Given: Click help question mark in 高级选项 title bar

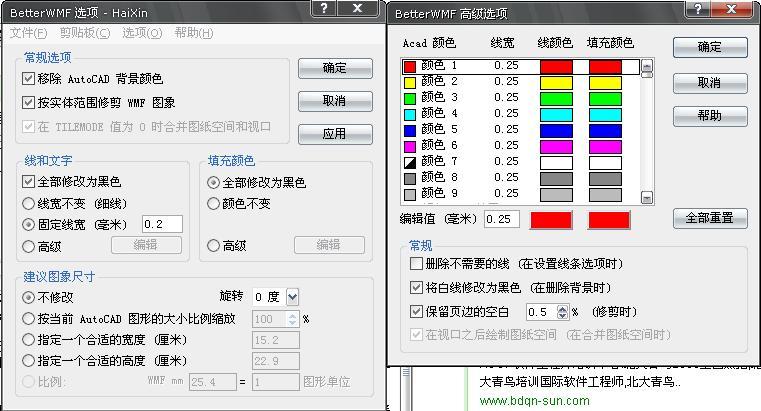Looking at the screenshot, I should click(698, 9).
